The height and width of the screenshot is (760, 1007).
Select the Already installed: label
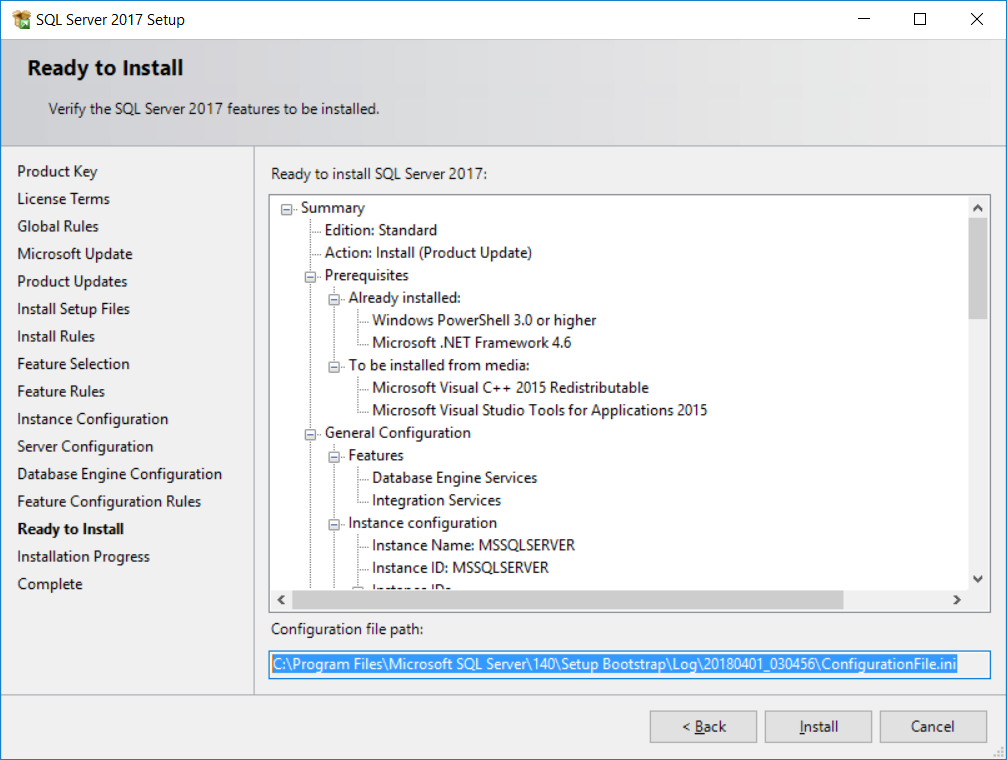pyautogui.click(x=405, y=298)
